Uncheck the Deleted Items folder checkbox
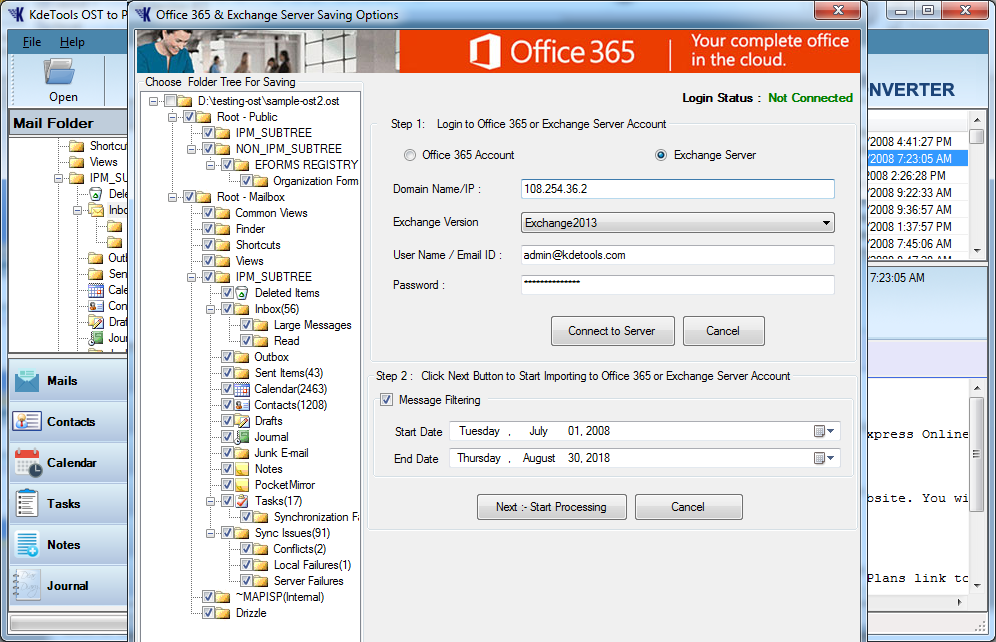This screenshot has height=642, width=996. coord(228,293)
